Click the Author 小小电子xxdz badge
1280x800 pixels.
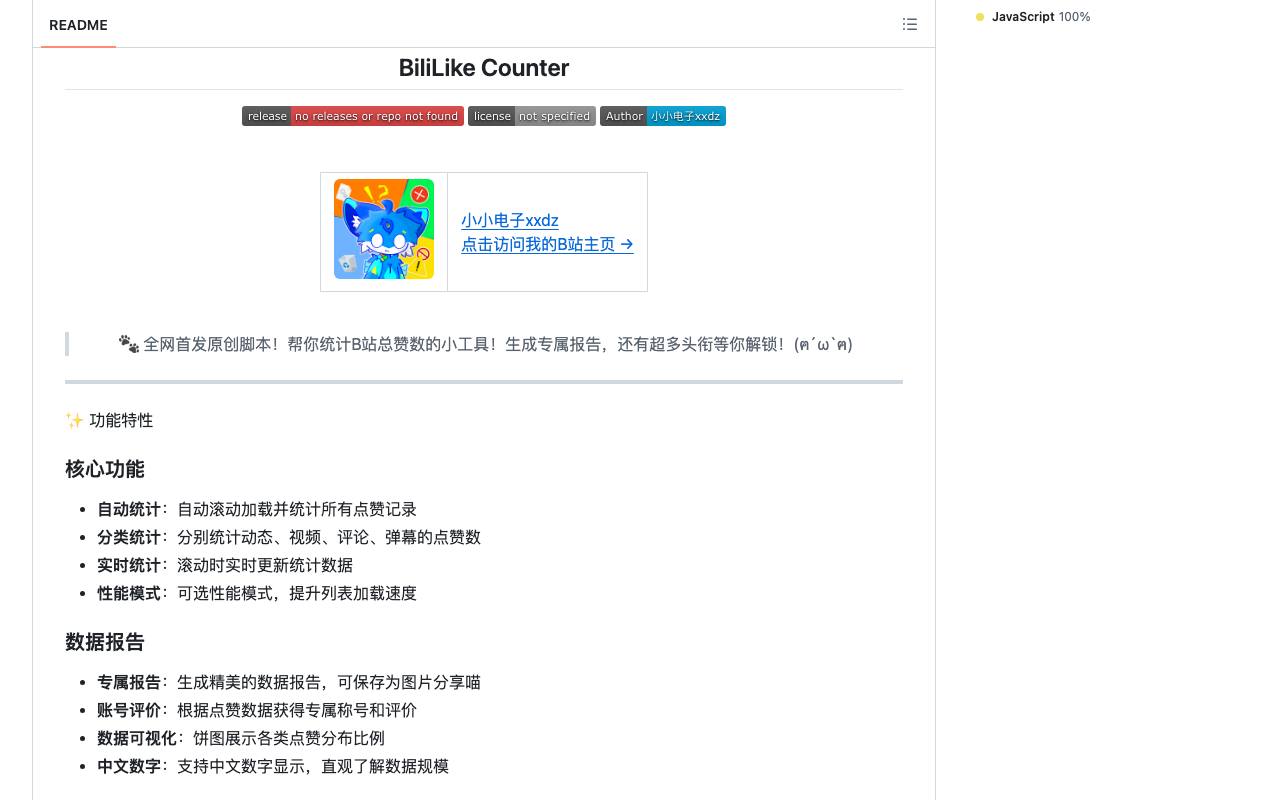point(663,116)
